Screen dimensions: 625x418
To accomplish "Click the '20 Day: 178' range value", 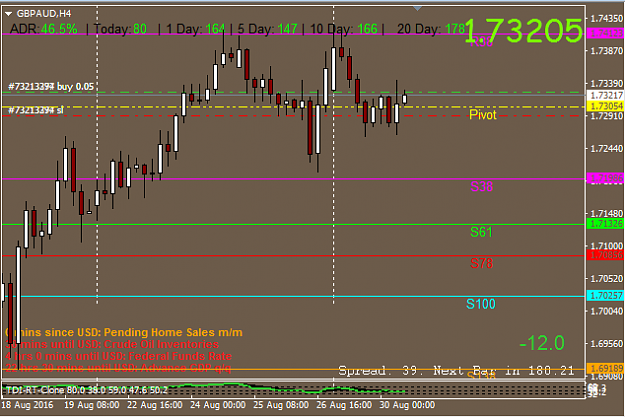I will tap(431, 29).
